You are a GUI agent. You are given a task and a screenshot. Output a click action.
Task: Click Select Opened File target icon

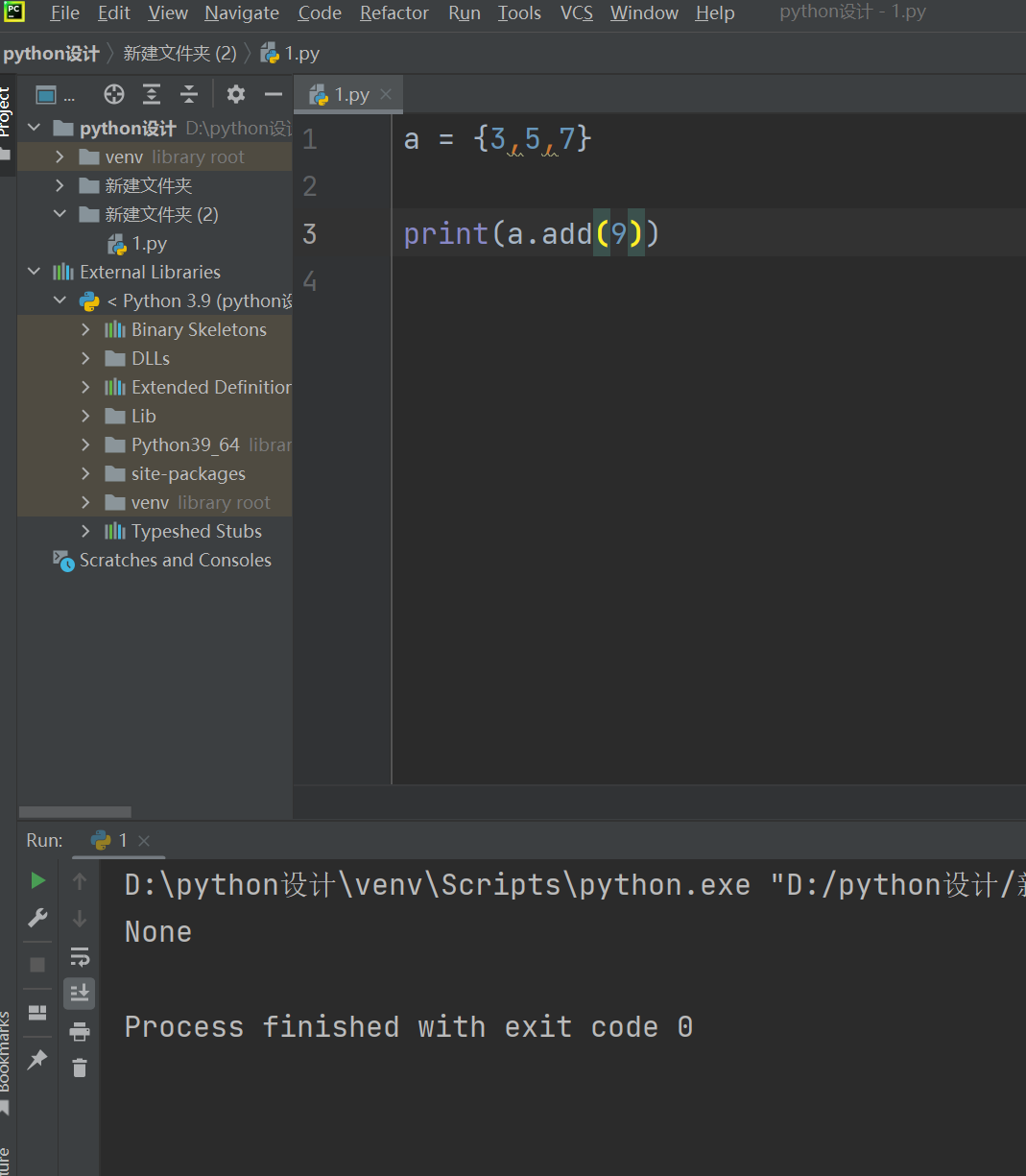tap(114, 94)
